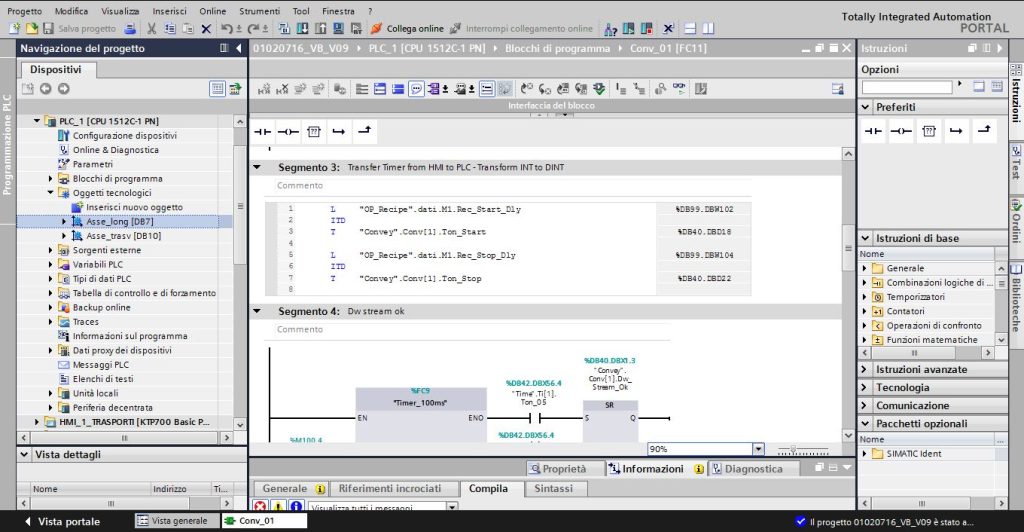Click the error filter icon in Compila tab
The image size is (1024, 532).
click(260, 506)
